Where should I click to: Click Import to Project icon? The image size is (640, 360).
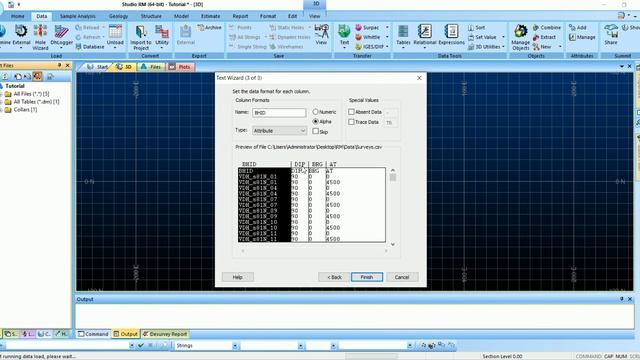(x=141, y=37)
